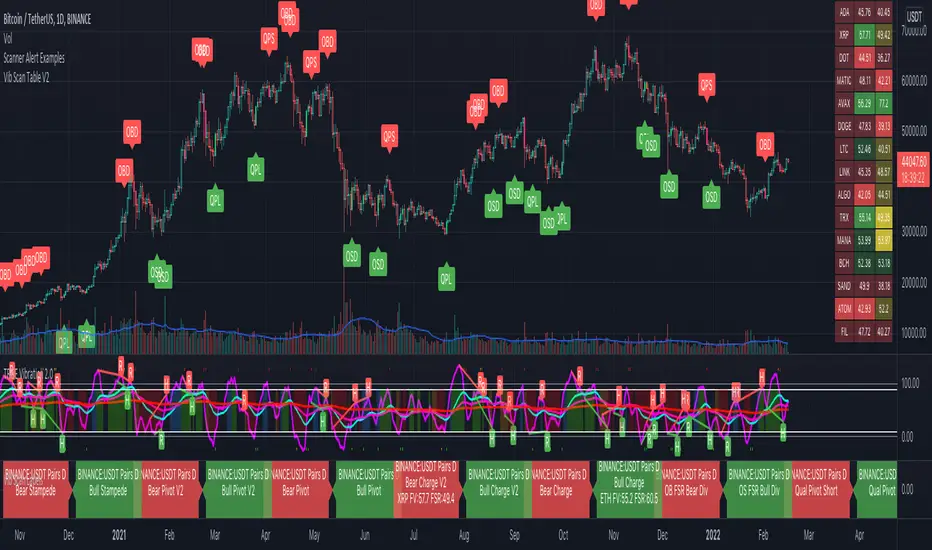
Task: Click the 2022 label on time axis
Action: click(x=713, y=535)
